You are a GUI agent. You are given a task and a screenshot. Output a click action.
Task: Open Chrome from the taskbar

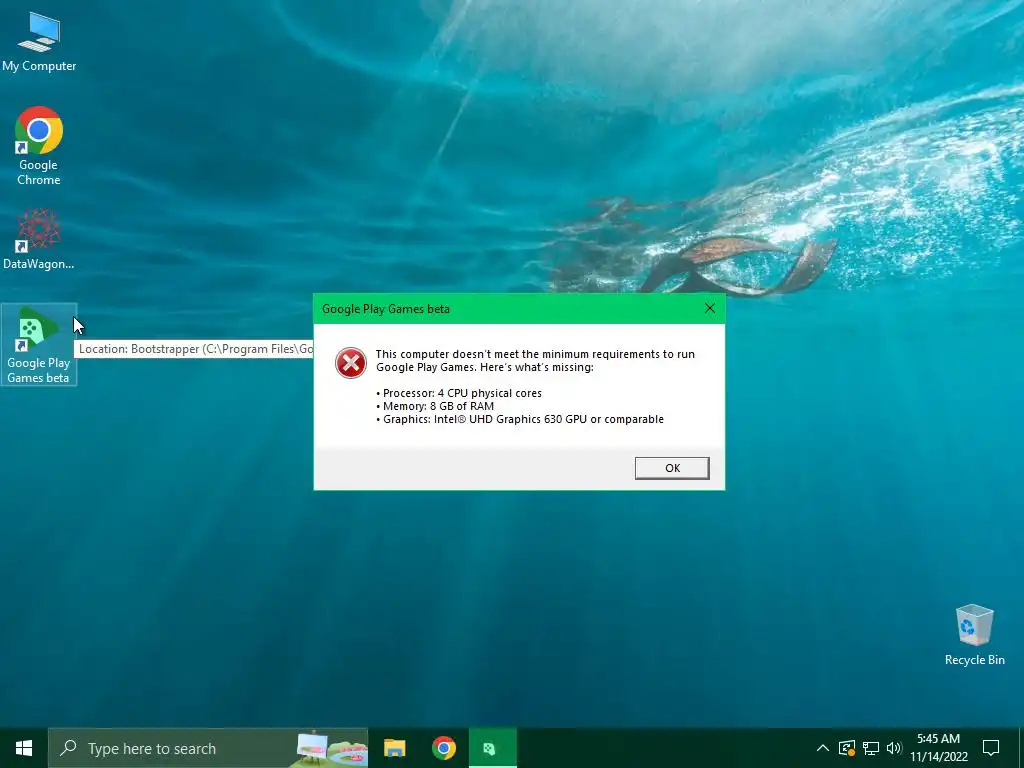click(x=443, y=748)
